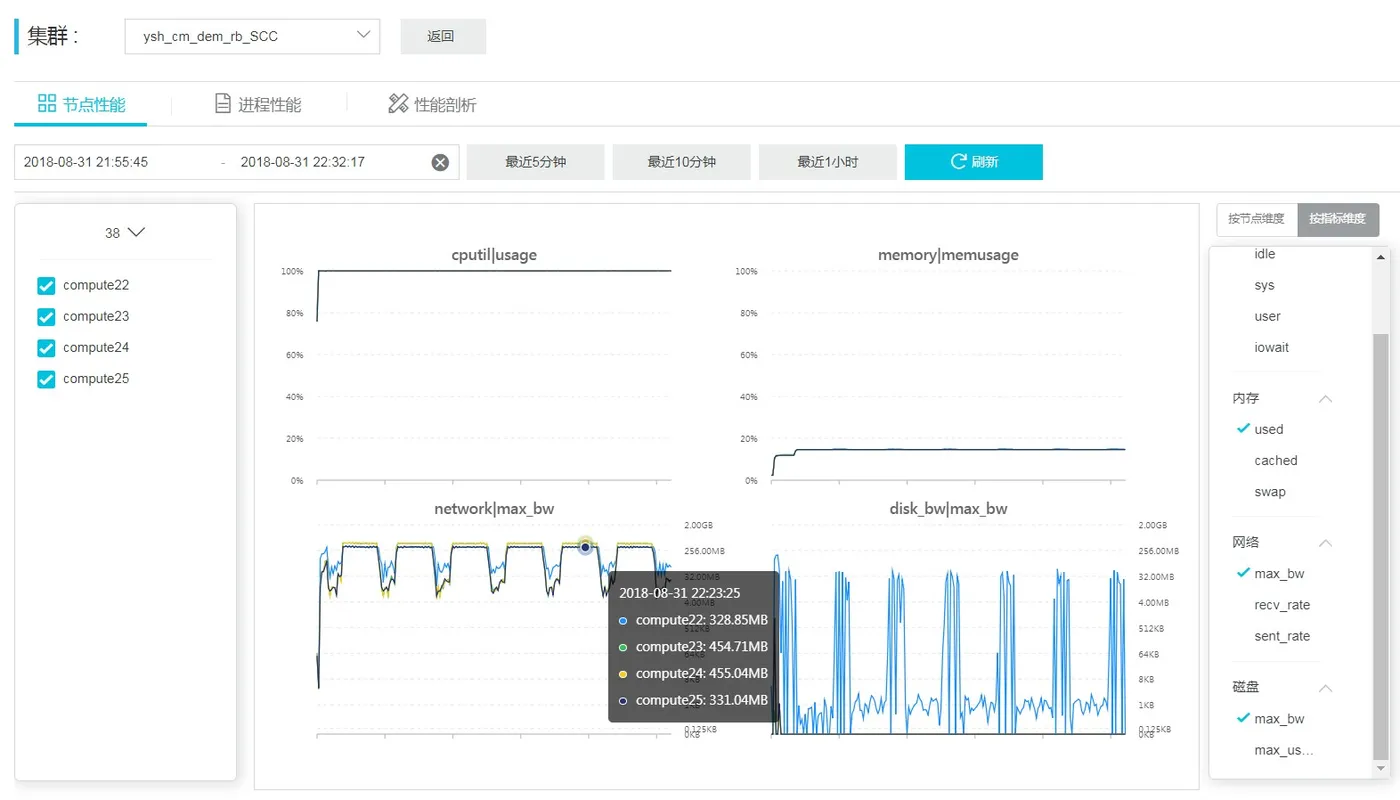This screenshot has height=800, width=1400.
Task: Switch to the 节点性能 tab
Action: [x=81, y=104]
